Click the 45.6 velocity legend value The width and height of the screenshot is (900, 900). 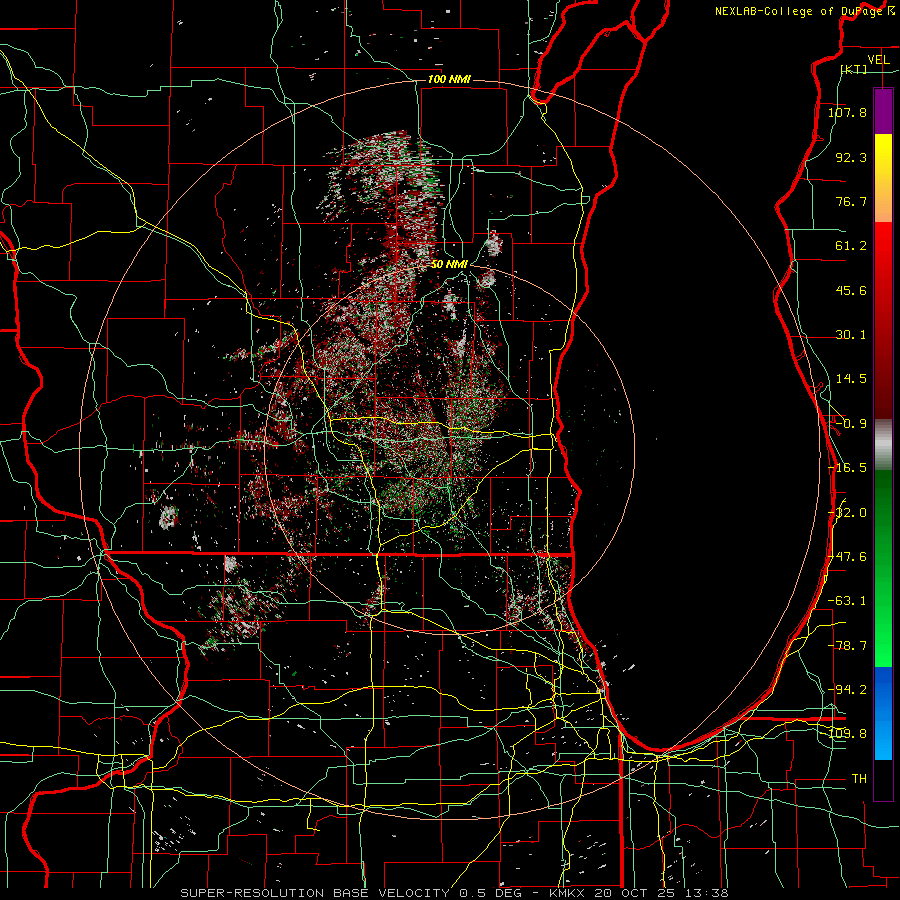point(851,290)
